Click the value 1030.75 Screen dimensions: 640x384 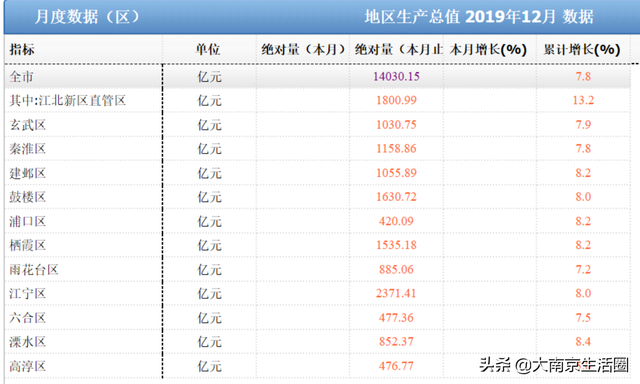coord(396,124)
